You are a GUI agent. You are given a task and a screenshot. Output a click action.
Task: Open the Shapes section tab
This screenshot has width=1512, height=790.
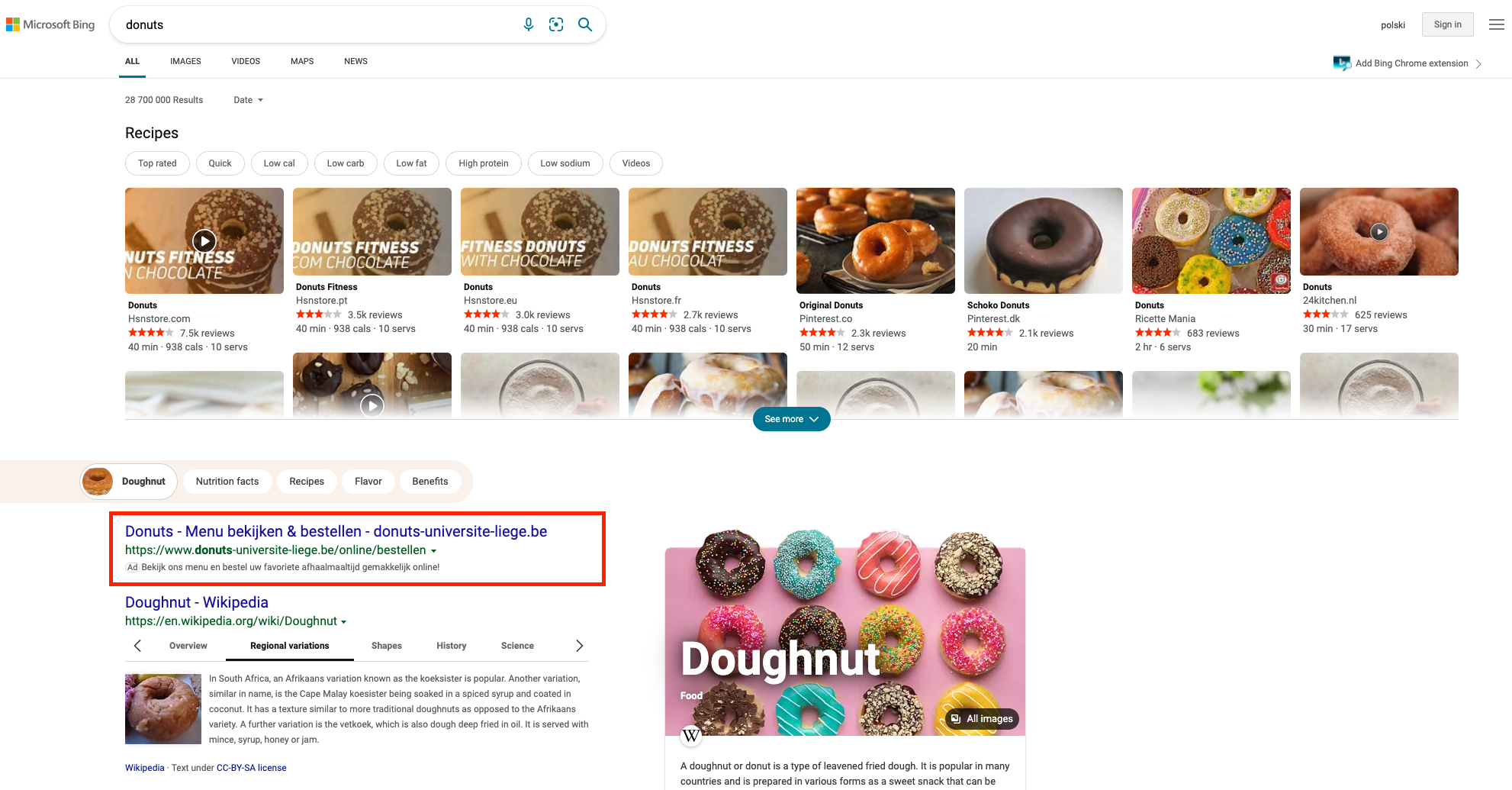pos(386,646)
